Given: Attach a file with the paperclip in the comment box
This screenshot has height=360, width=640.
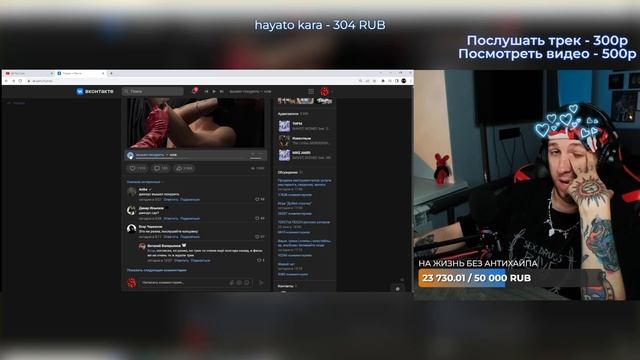Looking at the screenshot, I should pyautogui.click(x=232, y=282).
